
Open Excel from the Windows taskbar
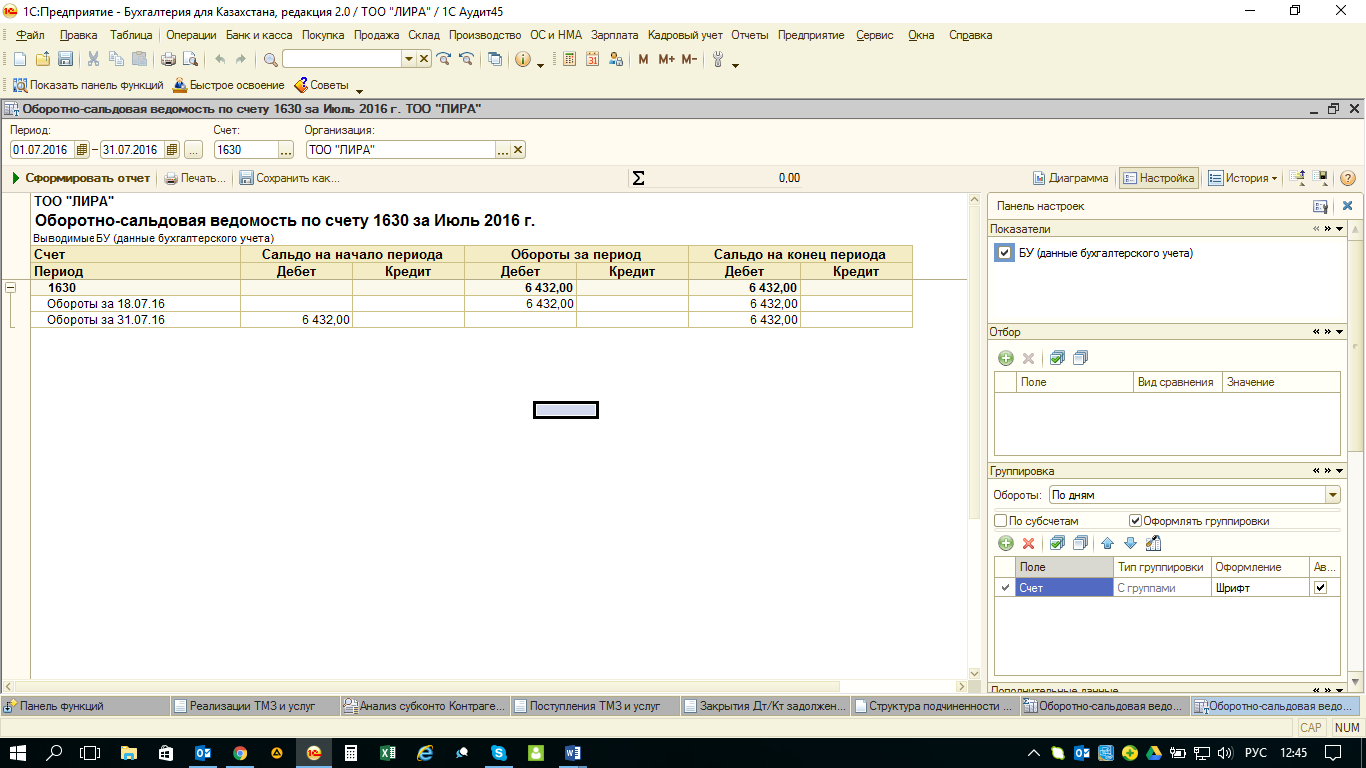tap(388, 752)
